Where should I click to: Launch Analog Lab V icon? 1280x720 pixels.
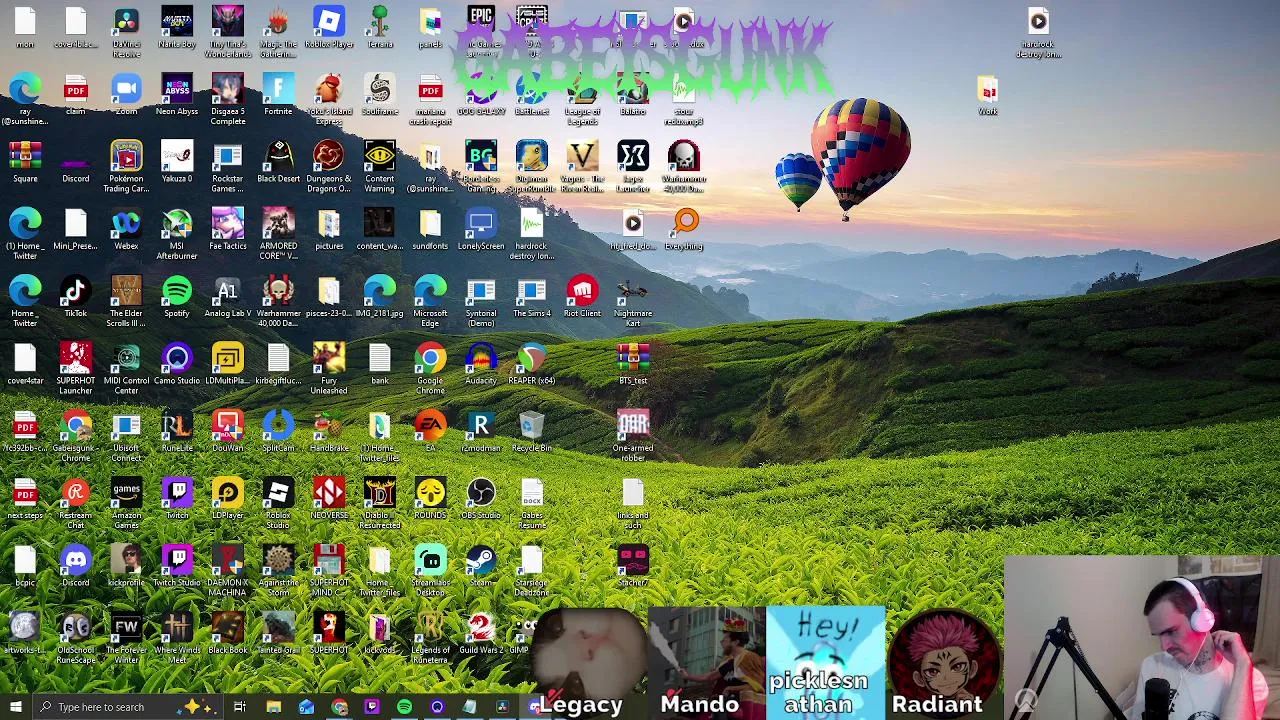coord(228,297)
